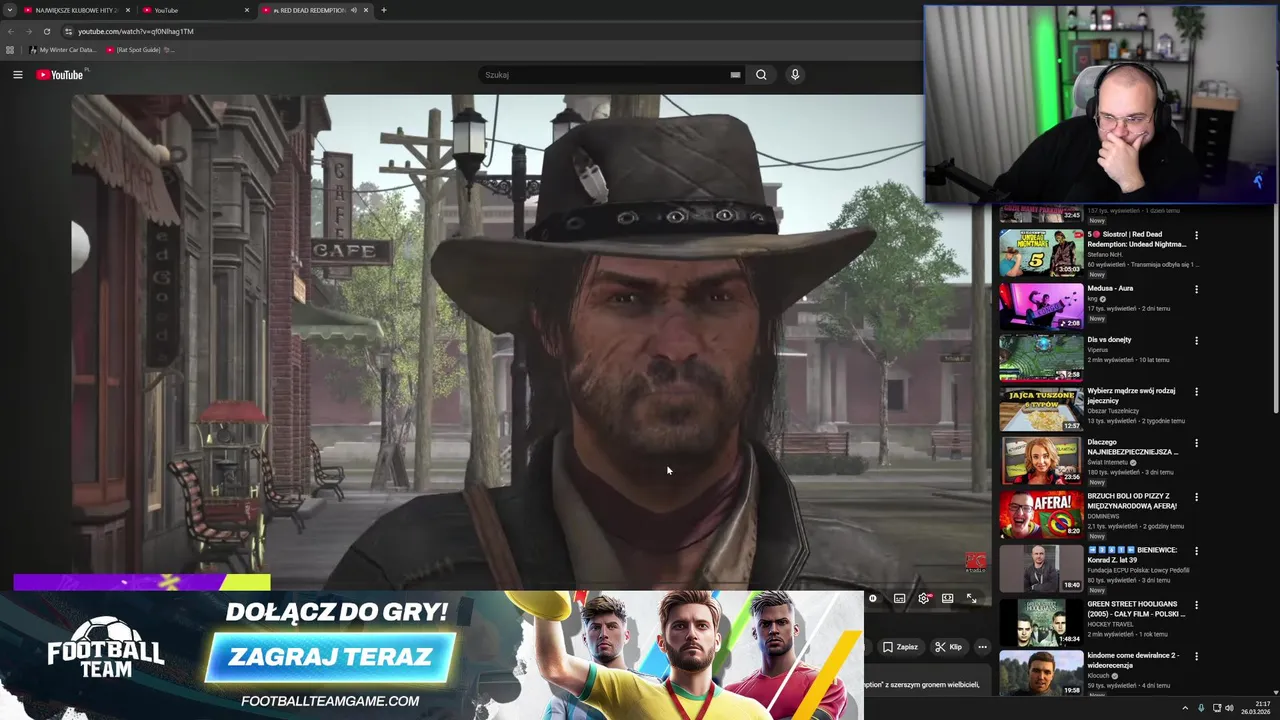Start voice search with the microphone icon
This screenshot has height=720, width=1280.
click(795, 74)
